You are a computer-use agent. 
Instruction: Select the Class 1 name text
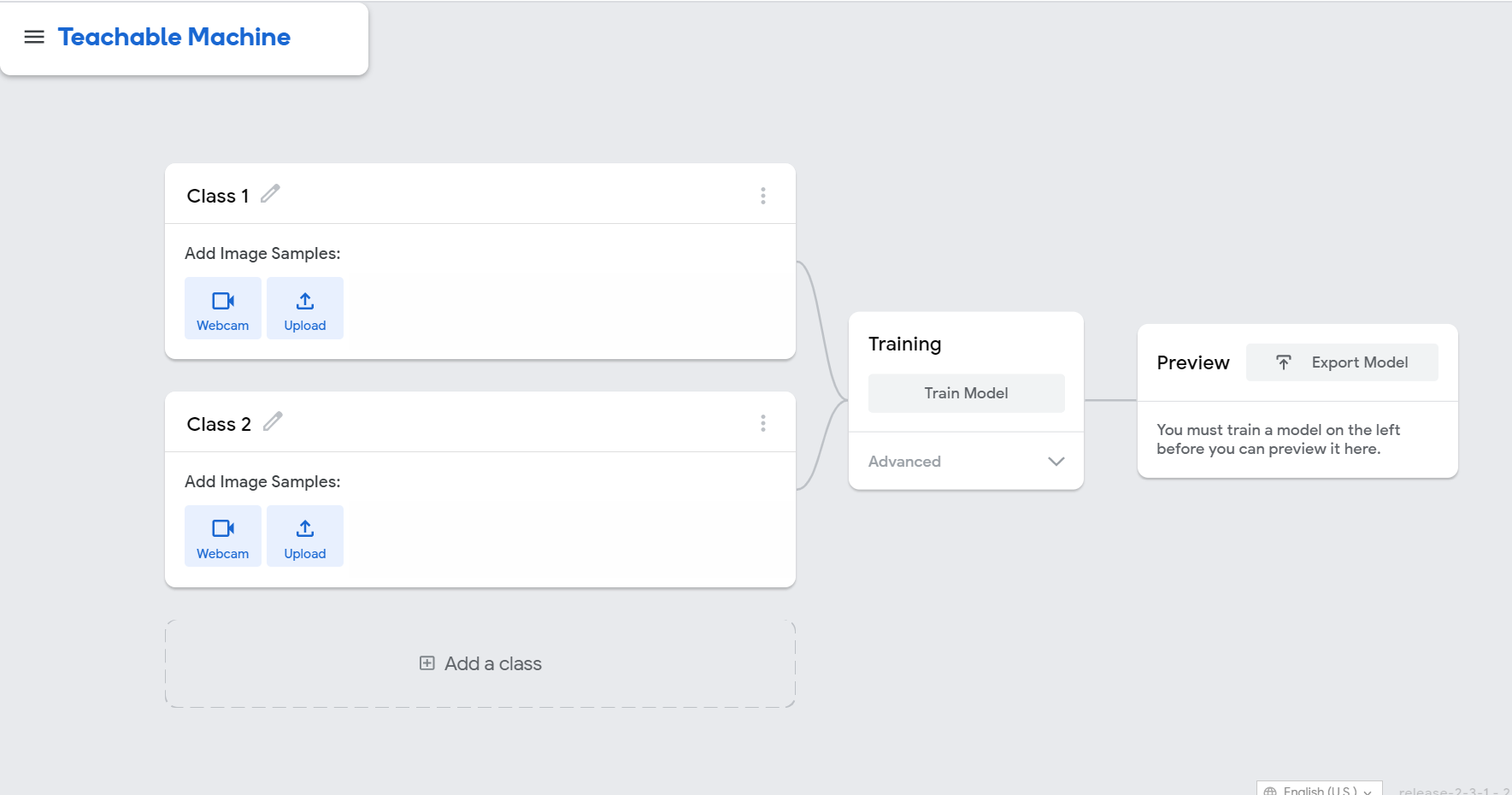pos(218,196)
